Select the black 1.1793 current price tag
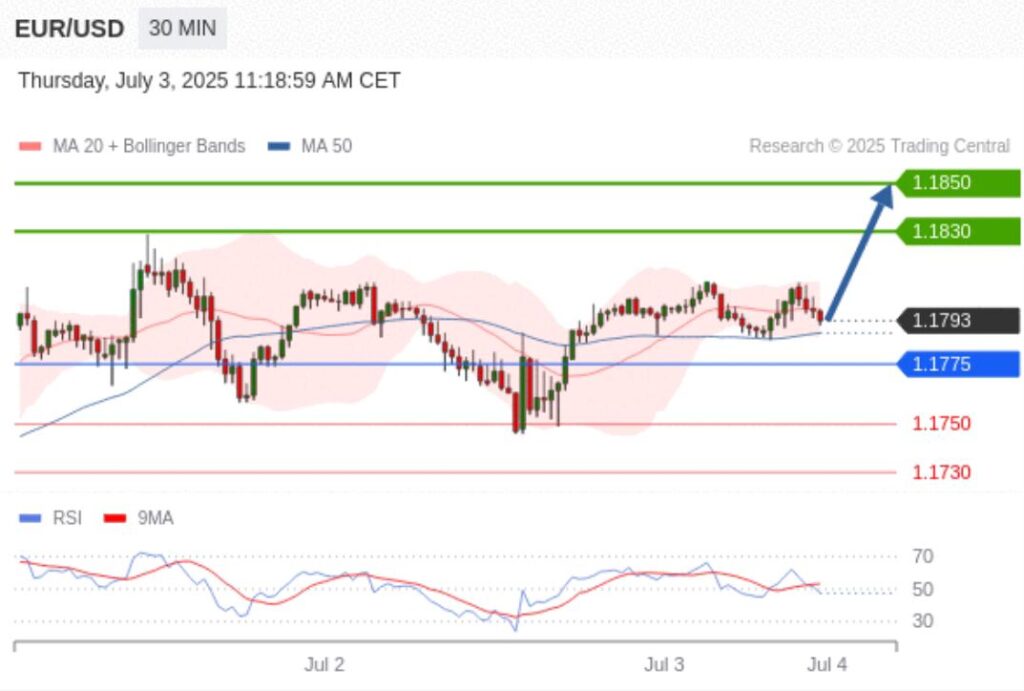This screenshot has width=1024, height=691. (x=958, y=321)
